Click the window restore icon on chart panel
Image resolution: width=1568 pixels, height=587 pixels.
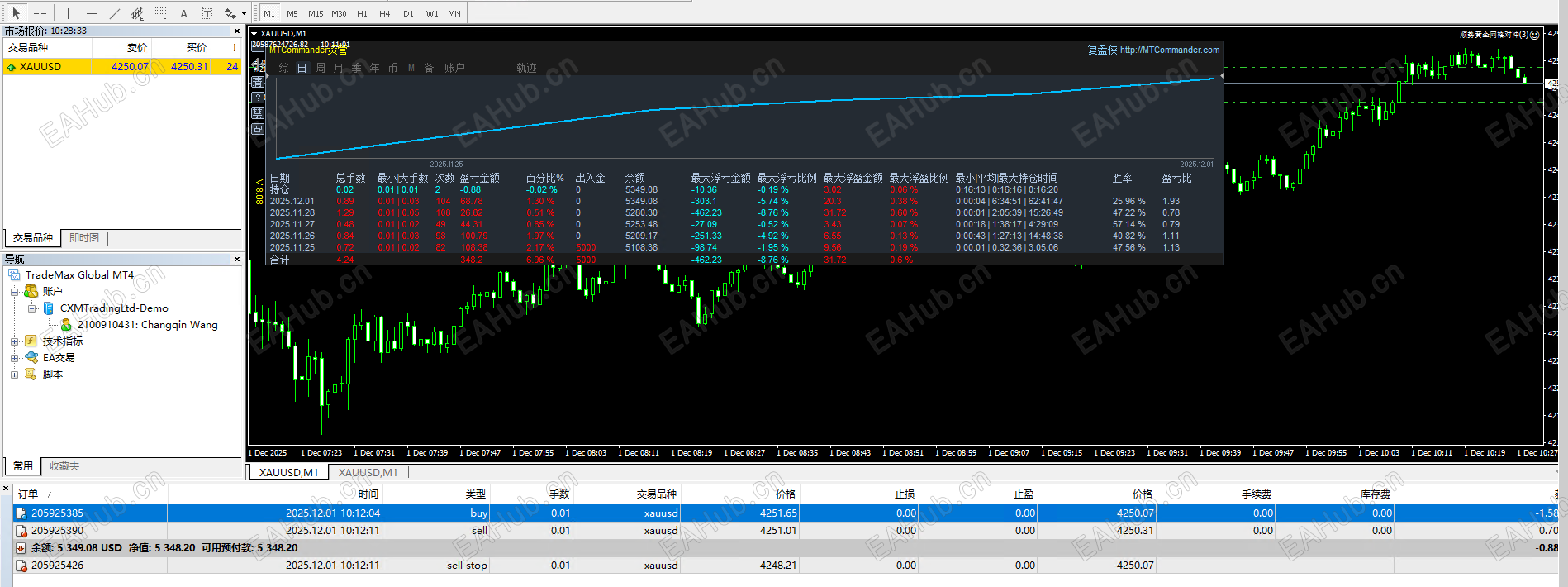[258, 129]
